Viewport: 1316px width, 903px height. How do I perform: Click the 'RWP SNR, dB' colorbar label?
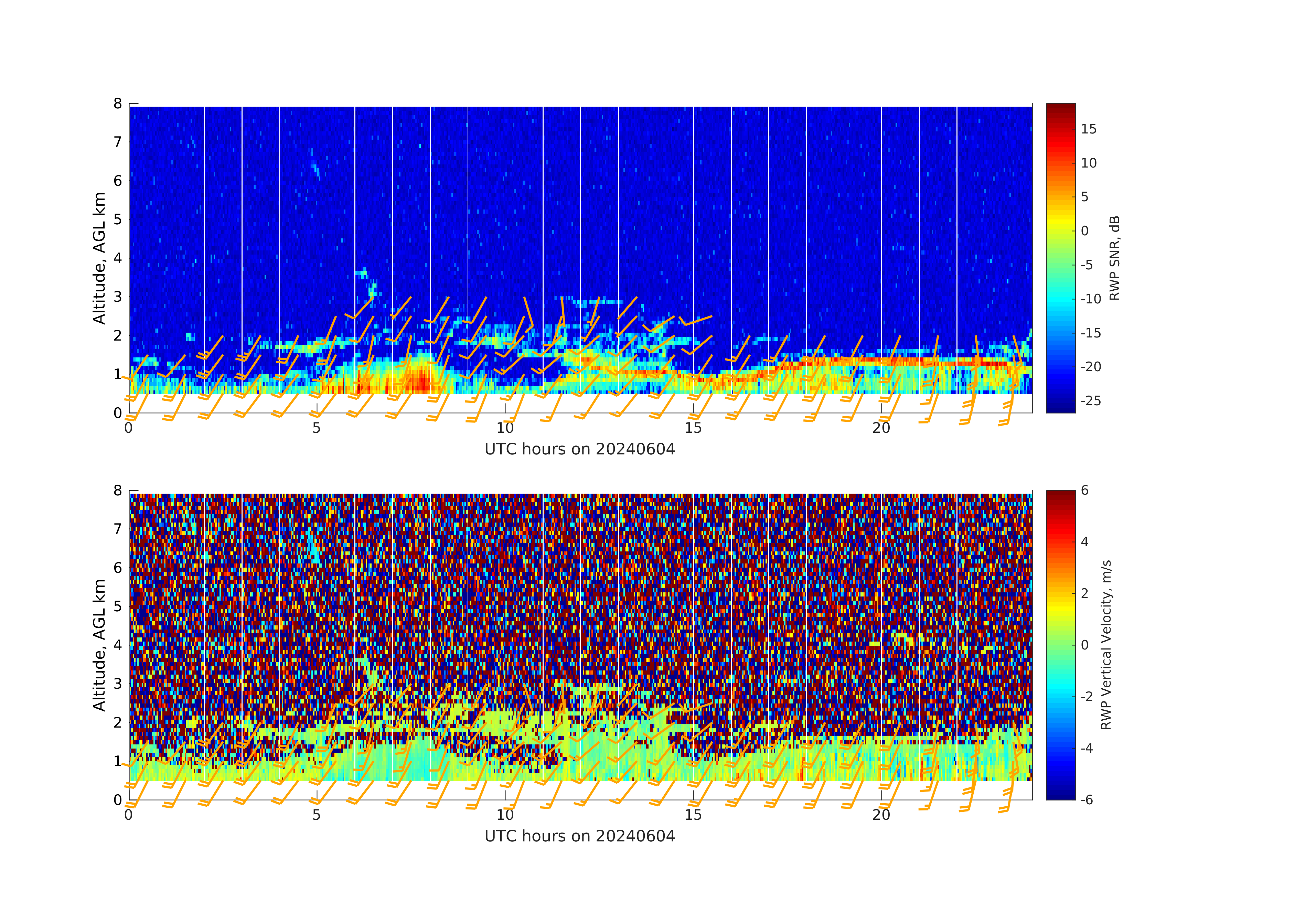coord(1114,258)
